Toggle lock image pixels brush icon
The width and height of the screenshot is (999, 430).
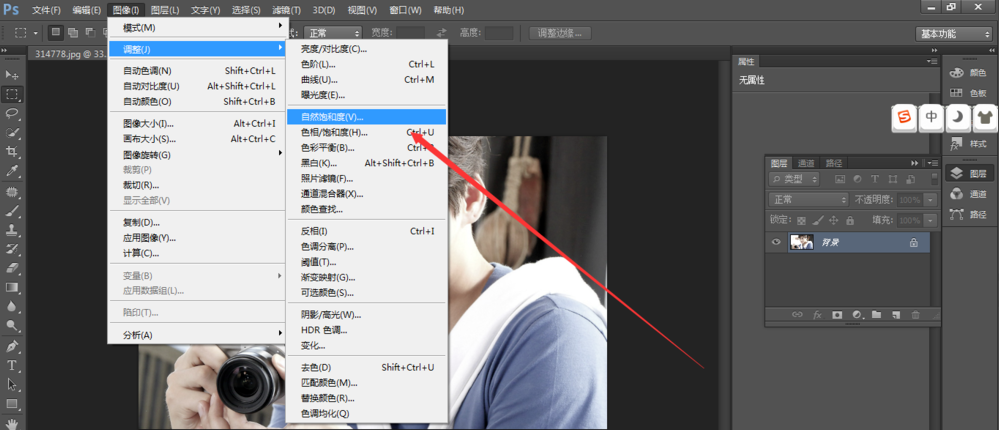click(x=818, y=220)
